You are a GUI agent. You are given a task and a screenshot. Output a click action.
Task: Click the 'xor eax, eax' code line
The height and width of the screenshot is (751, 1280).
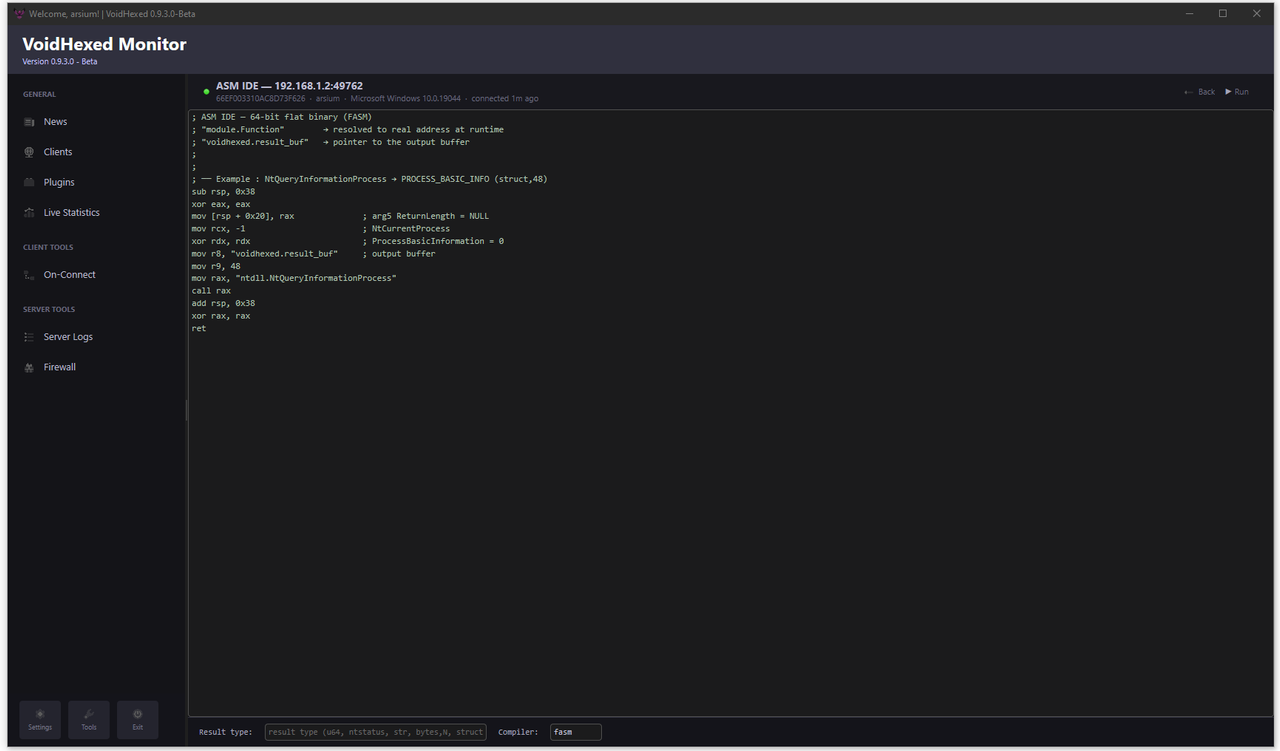coord(221,204)
